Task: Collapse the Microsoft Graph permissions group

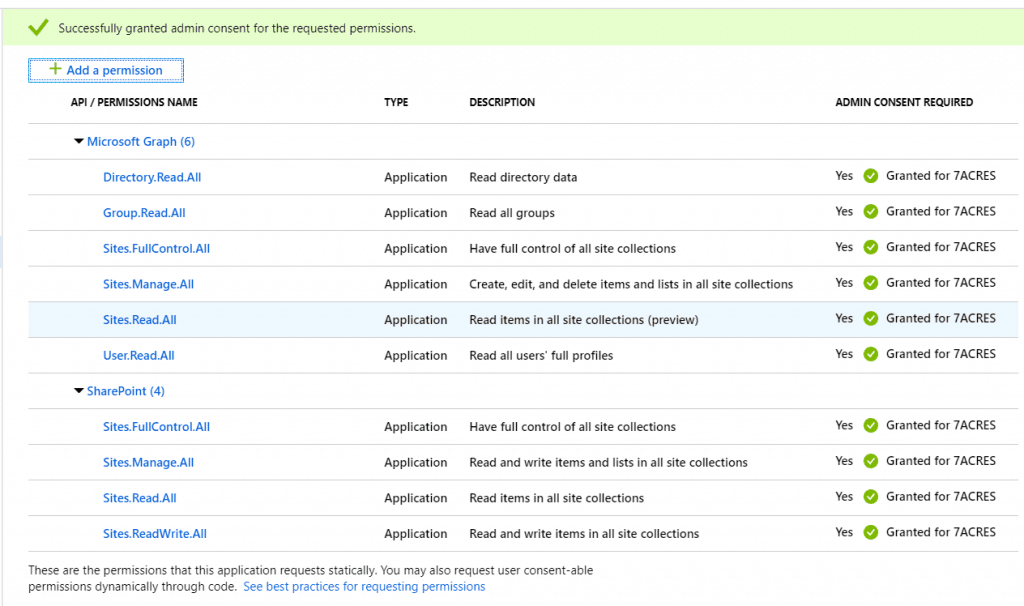Action: pyautogui.click(x=79, y=142)
